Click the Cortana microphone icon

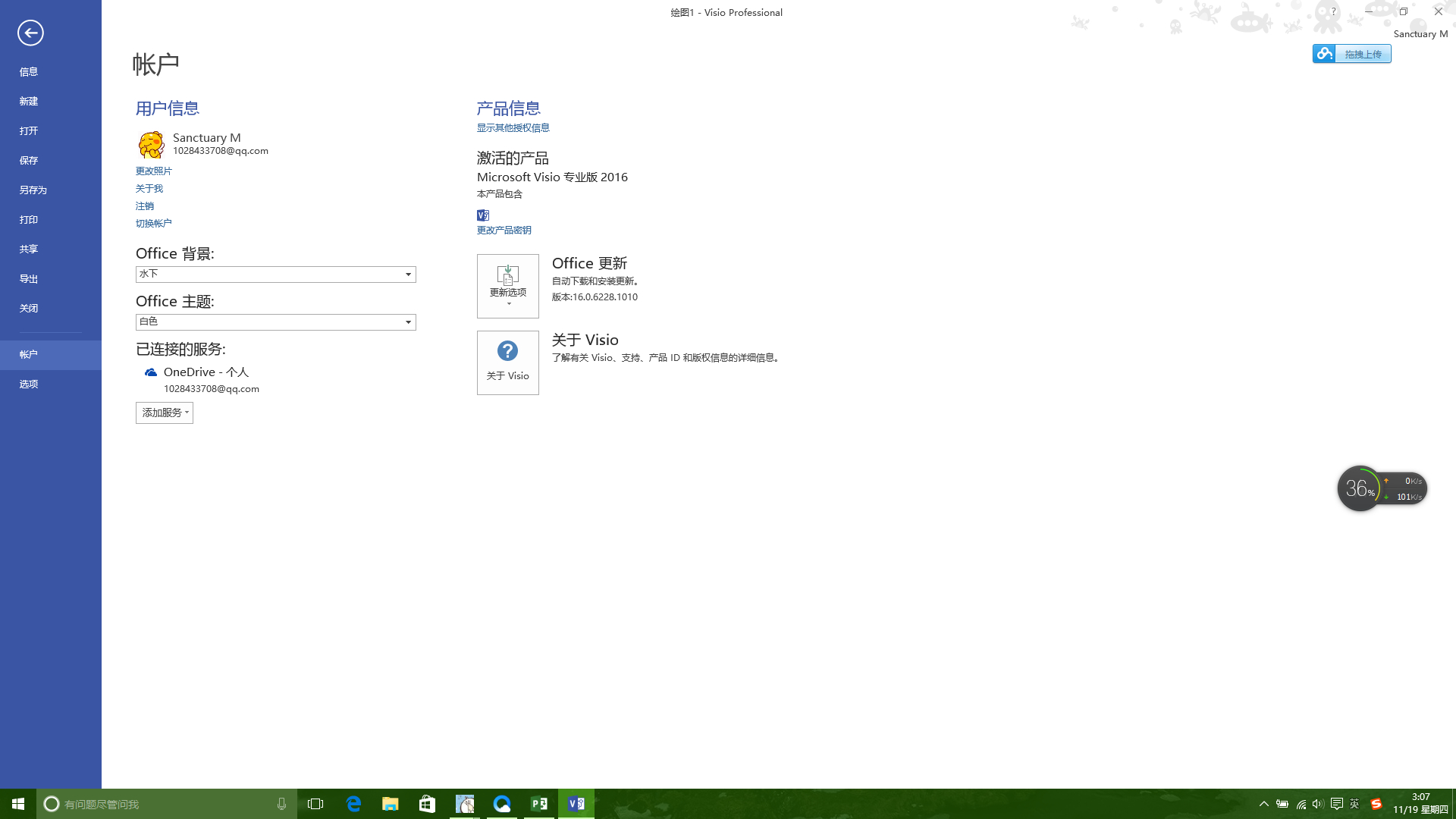pos(281,804)
